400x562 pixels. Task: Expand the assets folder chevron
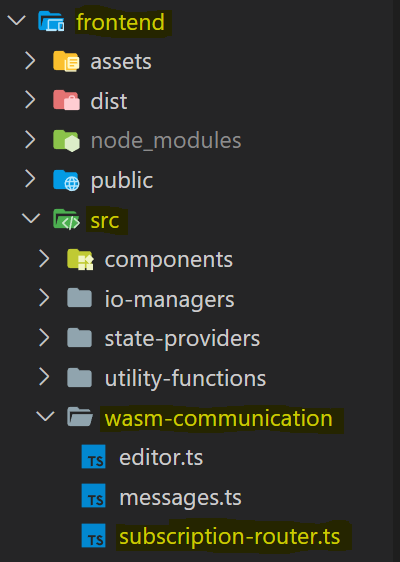(x=30, y=60)
